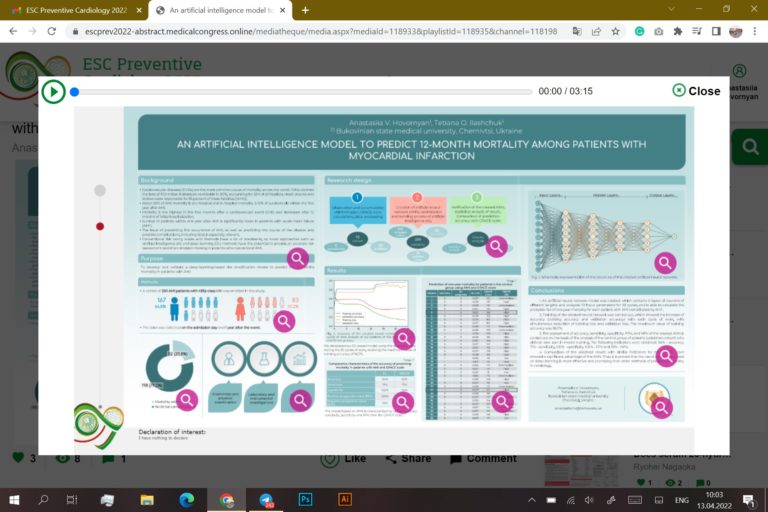Close the poster viewer overlay
This screenshot has width=768, height=512.
coord(696,91)
